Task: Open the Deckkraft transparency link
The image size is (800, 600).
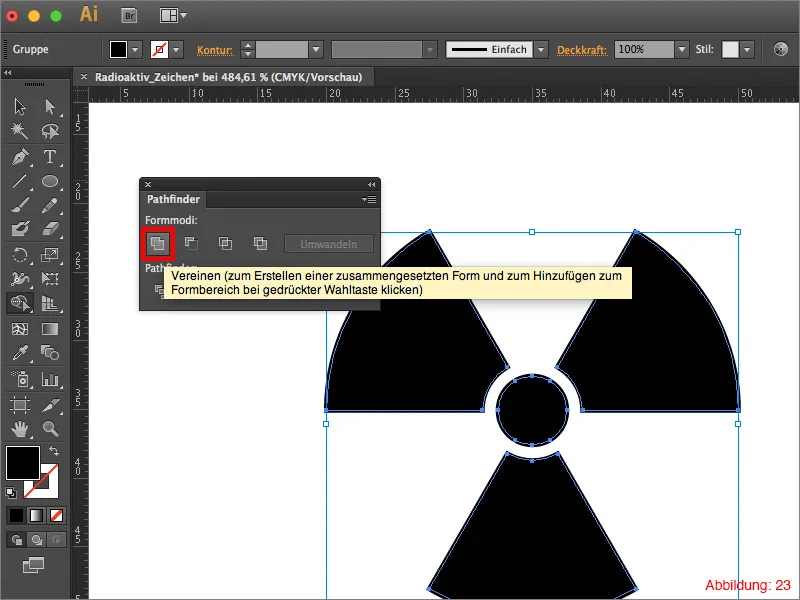Action: [582, 50]
